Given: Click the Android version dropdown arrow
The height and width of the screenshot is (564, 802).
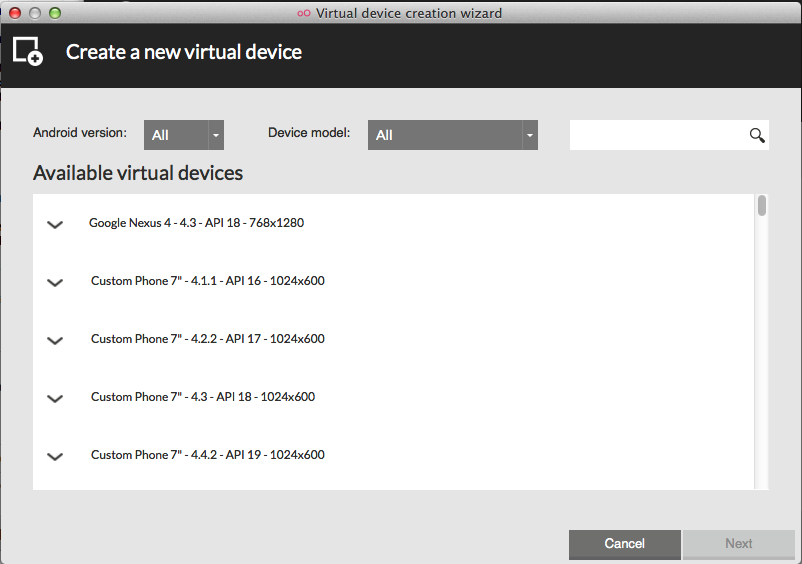Looking at the screenshot, I should 216,135.
